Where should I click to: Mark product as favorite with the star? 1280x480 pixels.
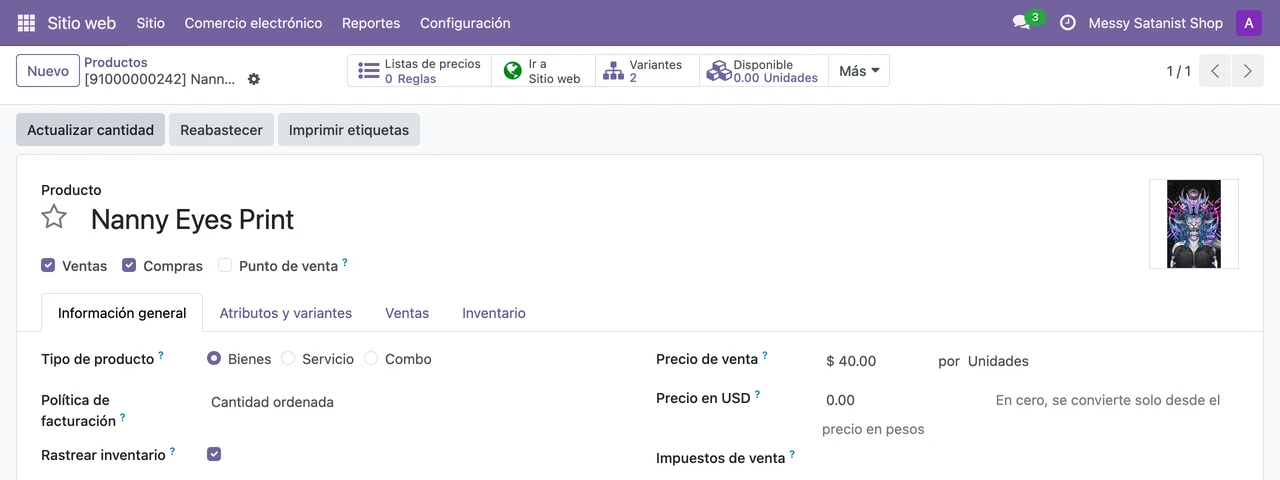pyautogui.click(x=54, y=217)
